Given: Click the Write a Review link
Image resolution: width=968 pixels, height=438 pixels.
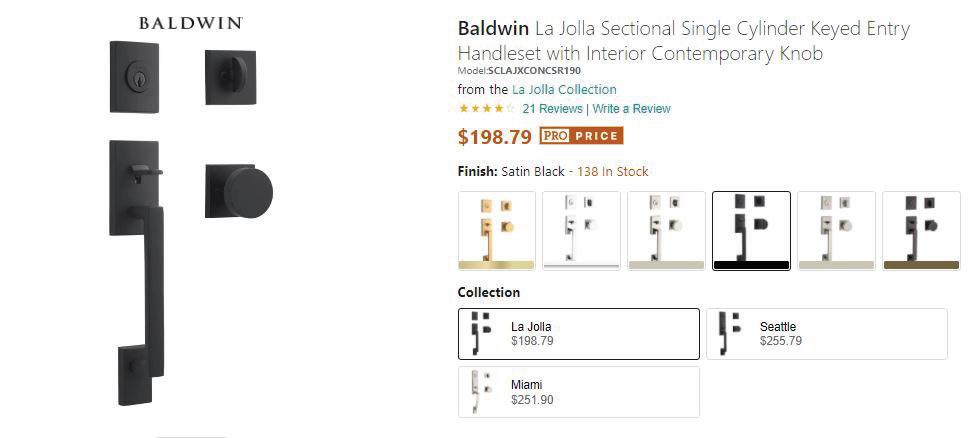Looking at the screenshot, I should [x=632, y=109].
